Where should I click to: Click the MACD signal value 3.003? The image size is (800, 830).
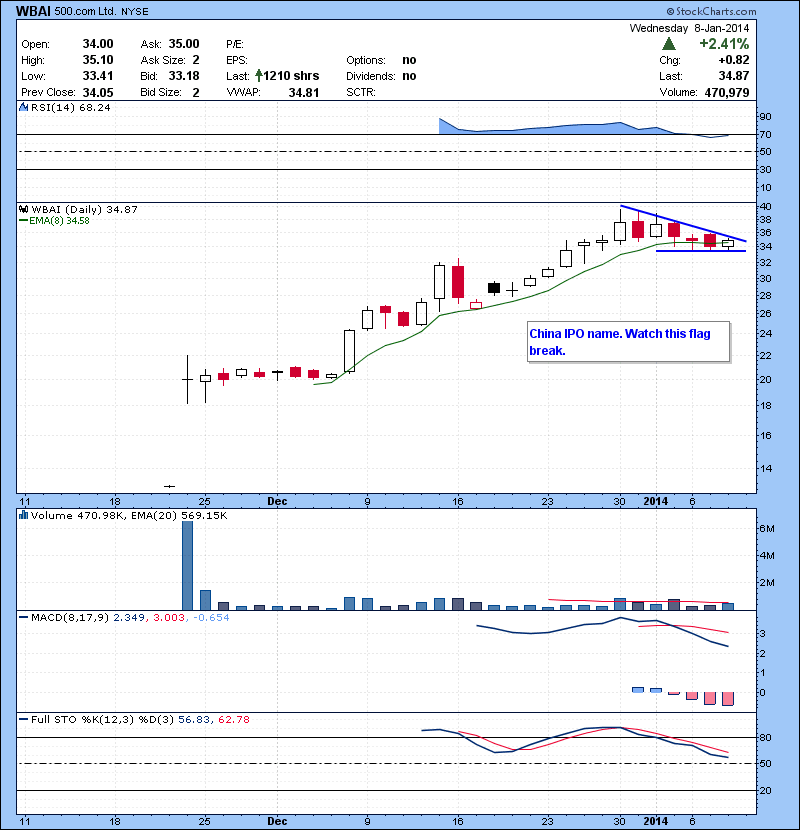[169, 617]
